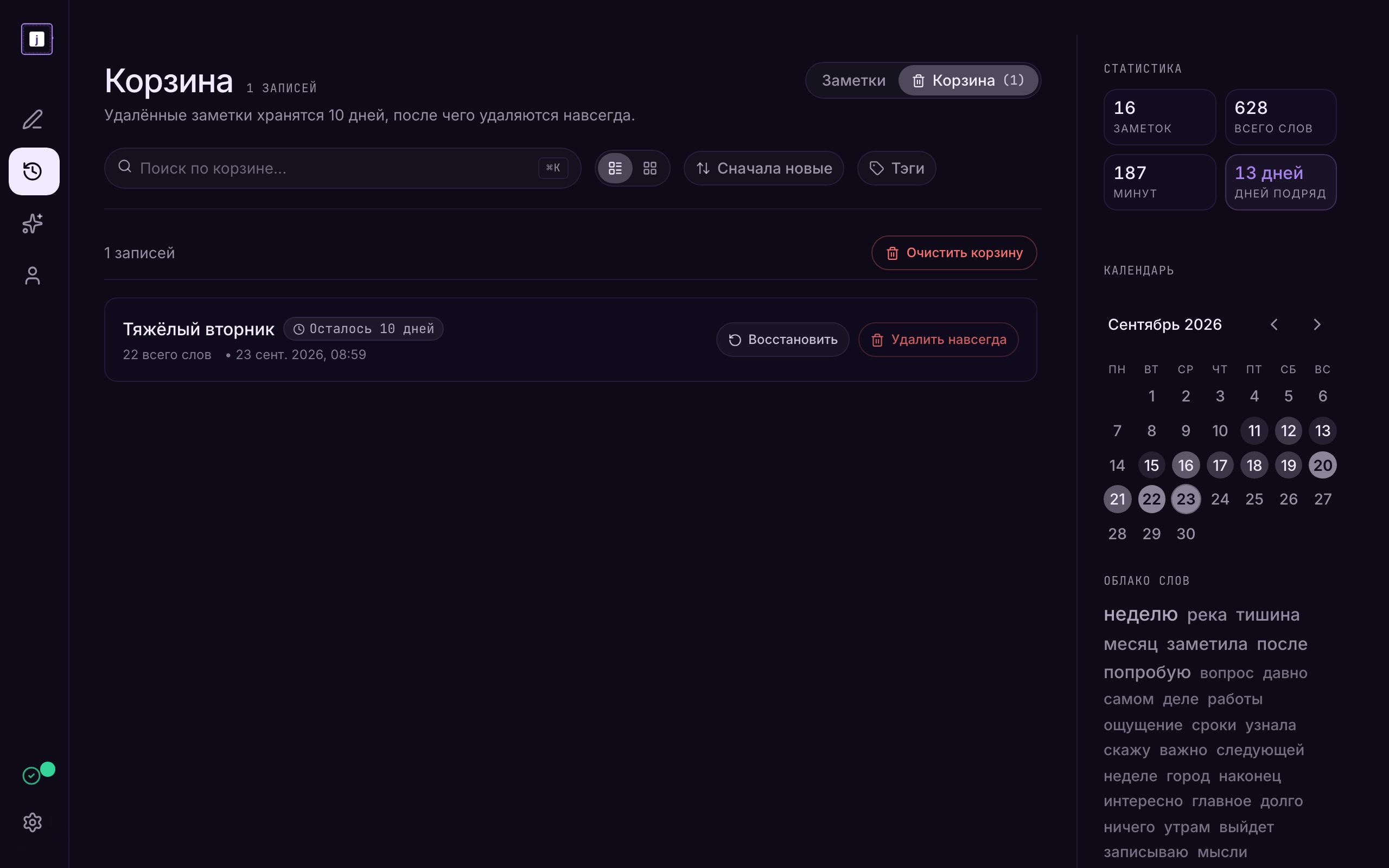Screen dimensions: 1389x868
Task: Restore note with 'Восстановить' button
Action: tap(783, 340)
